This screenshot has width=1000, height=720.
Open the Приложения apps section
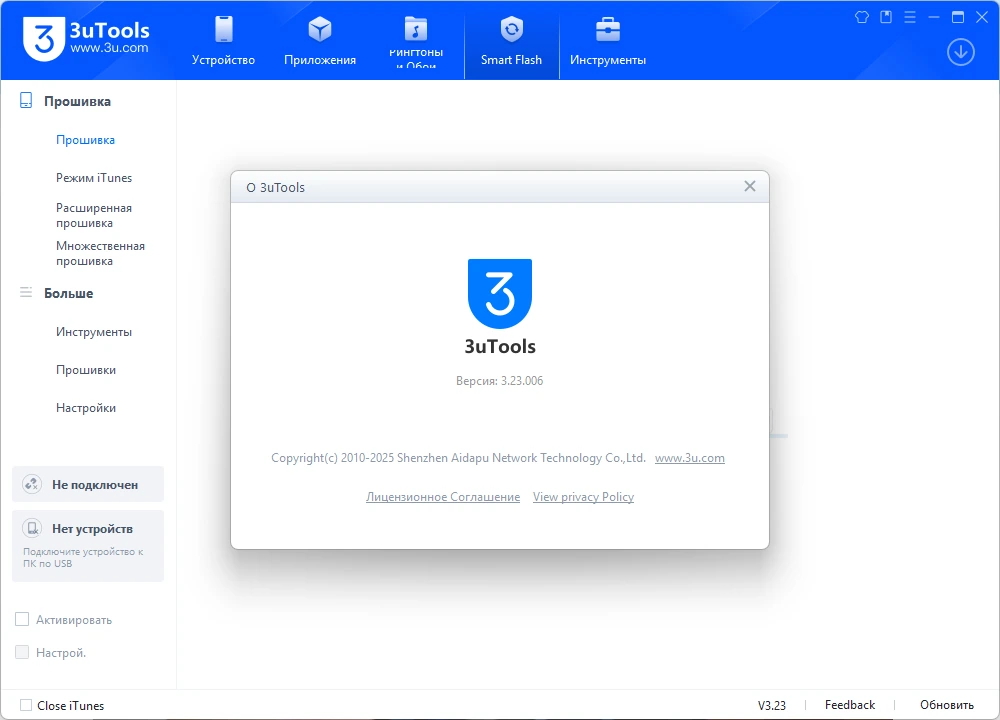[x=320, y=41]
